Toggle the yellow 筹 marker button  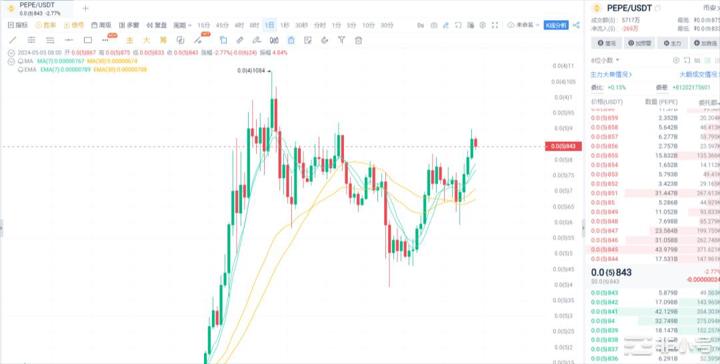point(163,40)
